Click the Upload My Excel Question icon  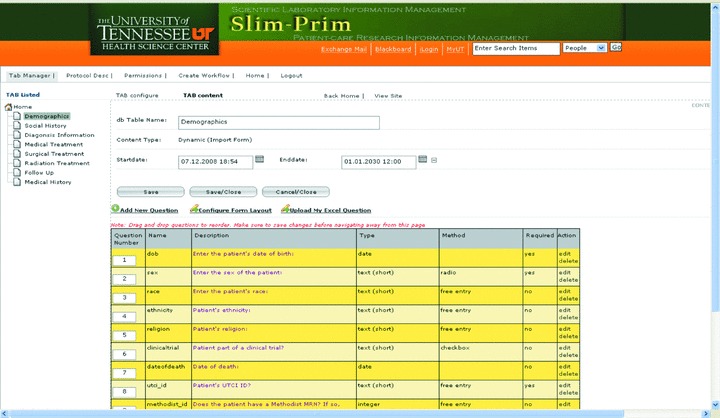285,210
